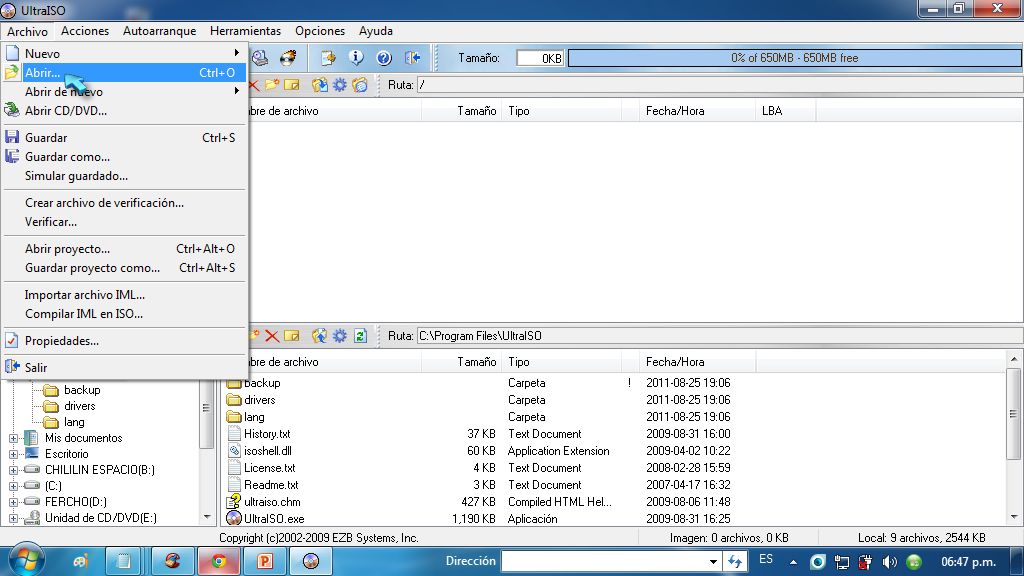Expand the FERCHO(D:) drive tree node
The width and height of the screenshot is (1024, 576).
pyautogui.click(x=13, y=502)
